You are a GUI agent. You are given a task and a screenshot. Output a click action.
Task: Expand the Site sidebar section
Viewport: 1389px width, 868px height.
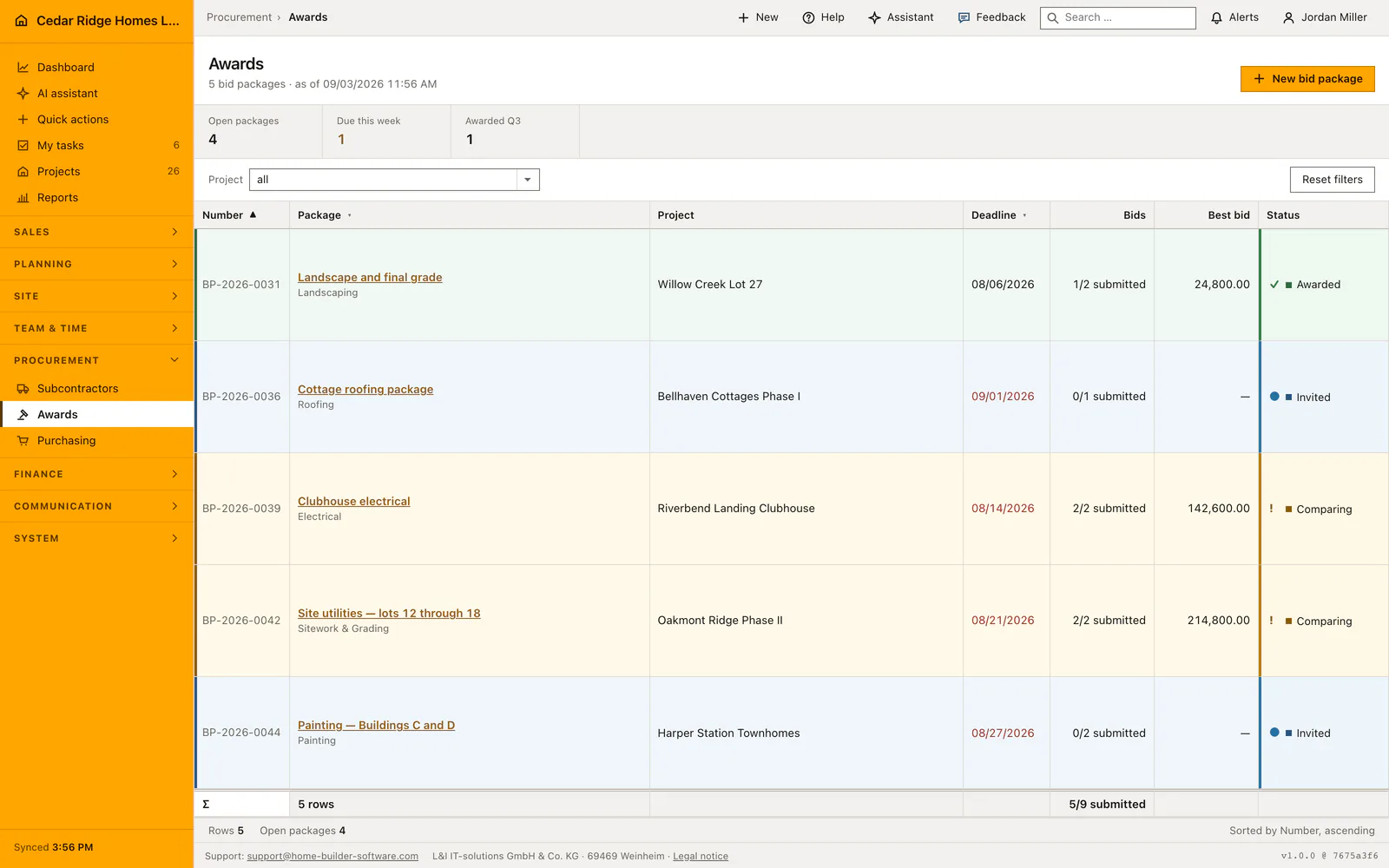[x=96, y=297]
